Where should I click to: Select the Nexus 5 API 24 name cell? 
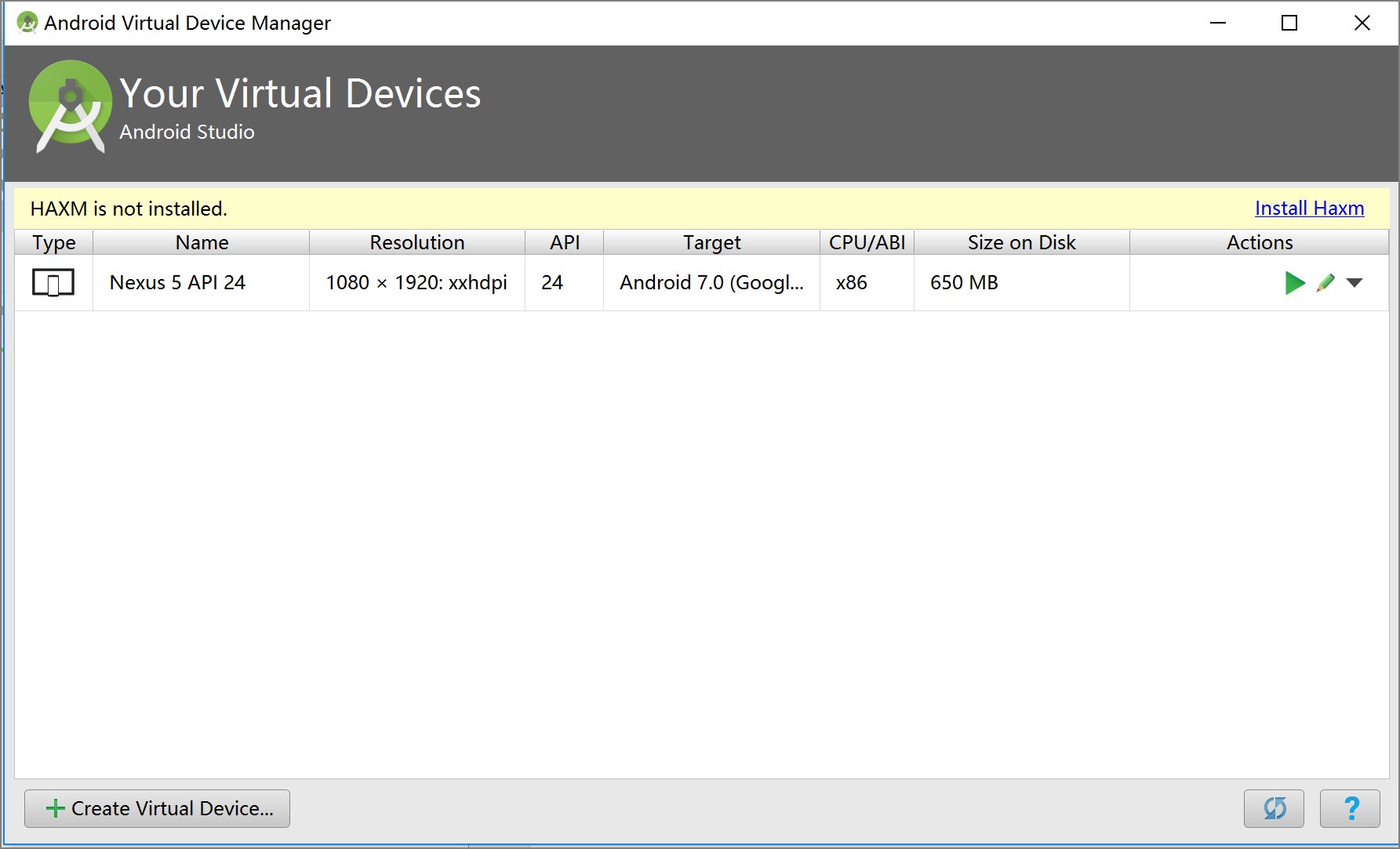coord(202,283)
